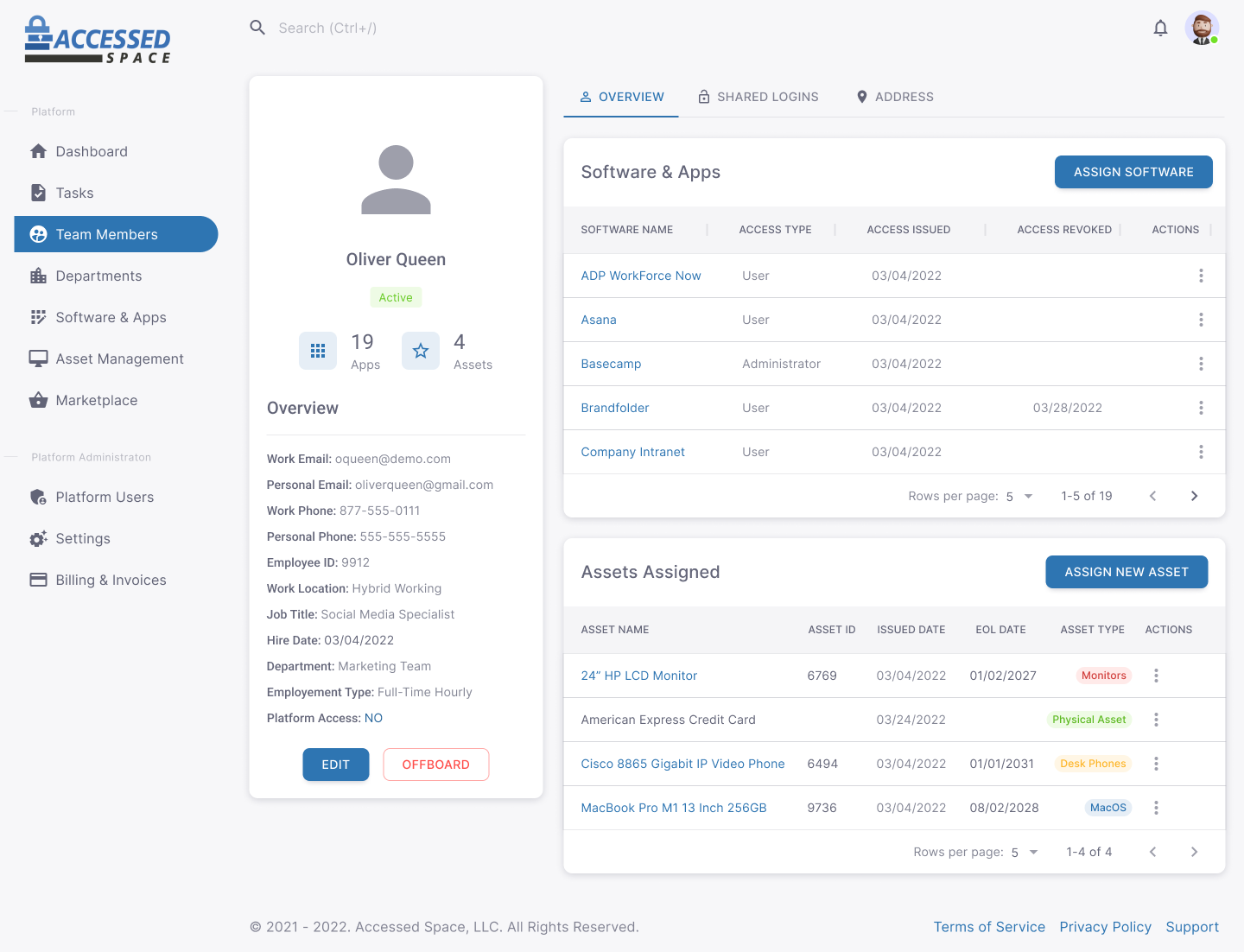Open MacBook Pro M1 13 Inch 256GB link
The width and height of the screenshot is (1244, 952).
point(674,808)
